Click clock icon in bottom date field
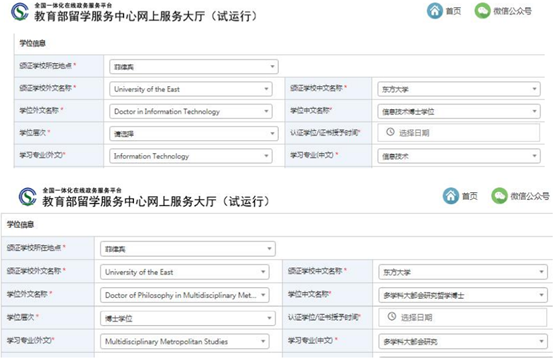554x360 pixels. [x=392, y=317]
